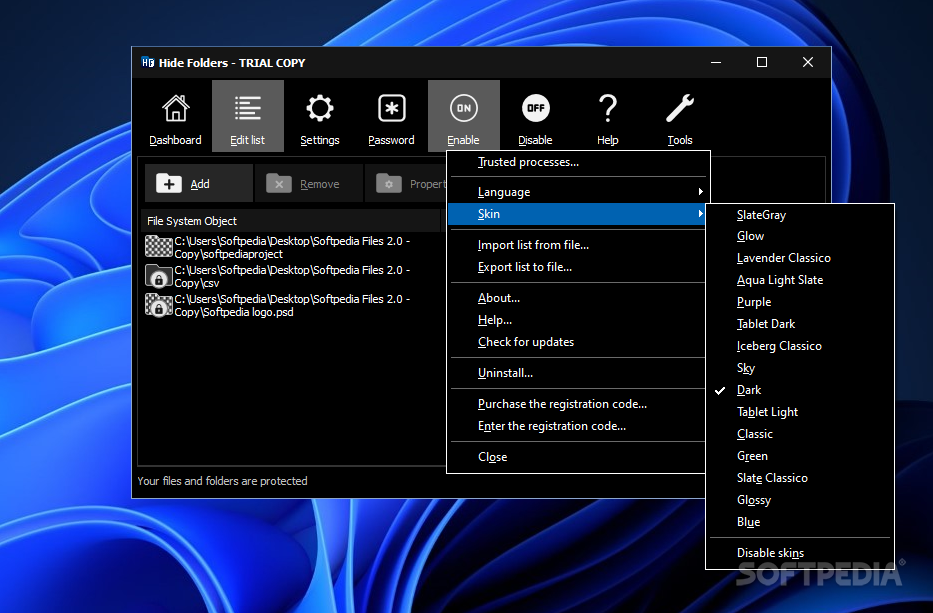933x613 pixels.
Task: Select the softpediaproject path row
Action: [292, 248]
